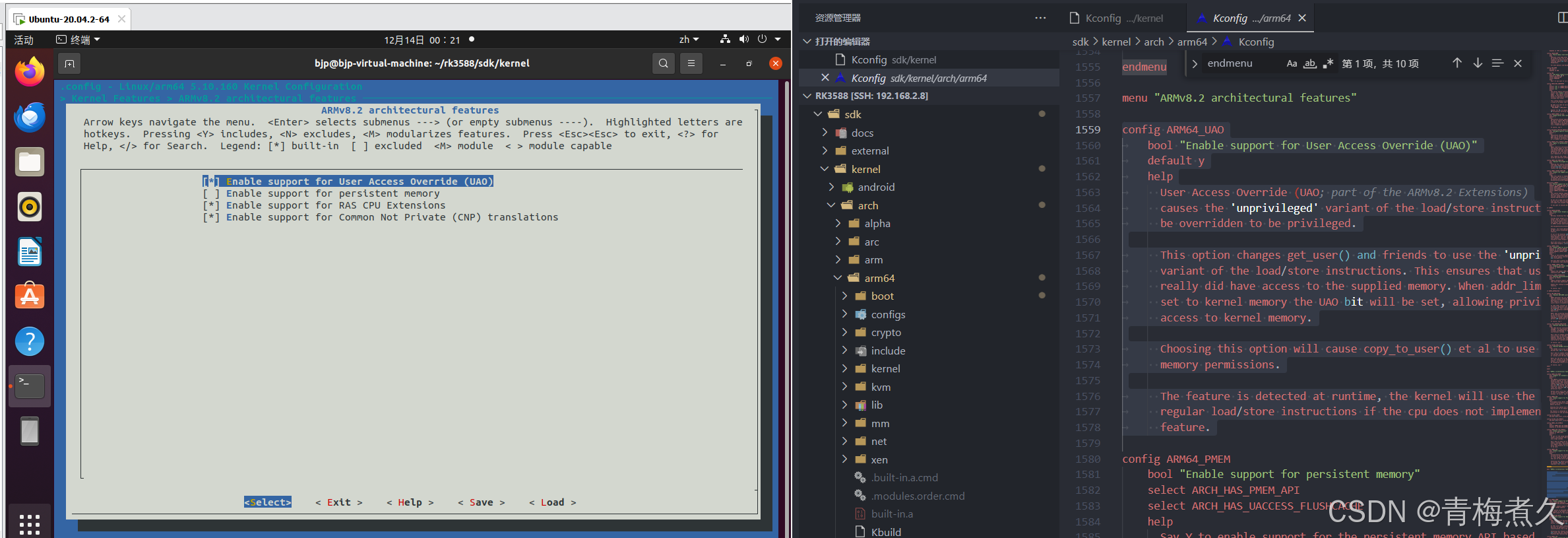
Task: Show applications grid in the dock
Action: (x=30, y=524)
